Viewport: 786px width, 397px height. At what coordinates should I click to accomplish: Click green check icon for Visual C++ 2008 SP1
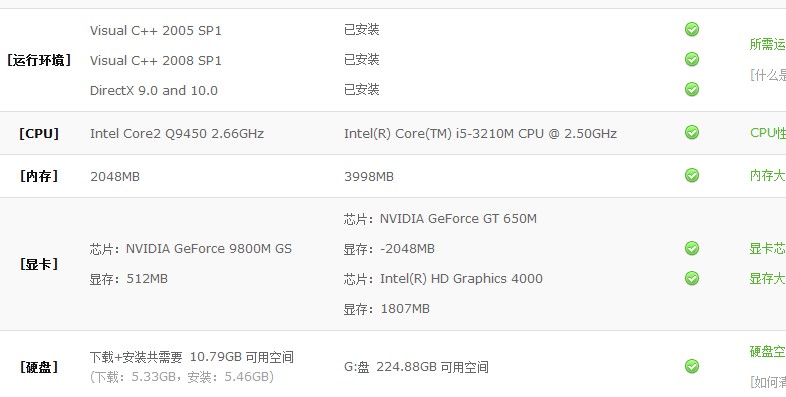click(x=692, y=59)
